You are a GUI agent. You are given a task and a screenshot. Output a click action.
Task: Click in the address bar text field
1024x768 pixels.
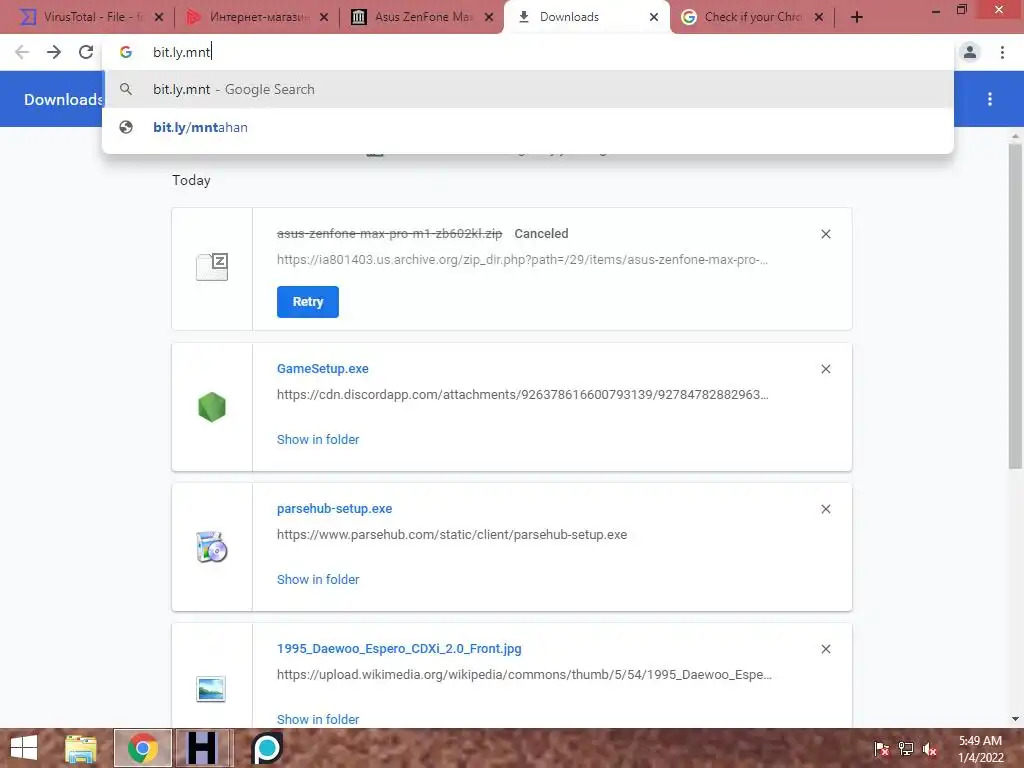coord(528,52)
